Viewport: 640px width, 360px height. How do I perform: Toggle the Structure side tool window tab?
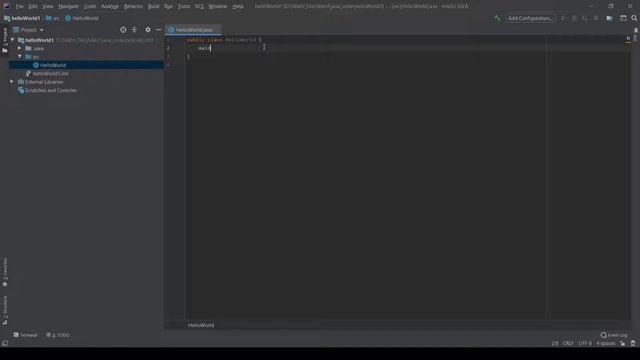pos(5,311)
